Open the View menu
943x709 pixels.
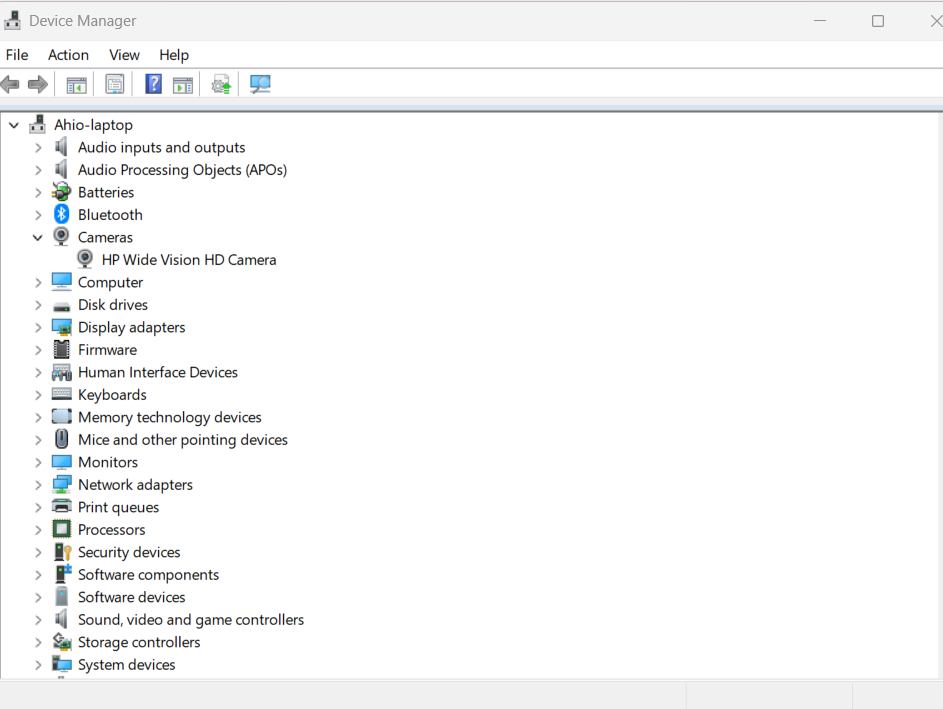(x=124, y=55)
